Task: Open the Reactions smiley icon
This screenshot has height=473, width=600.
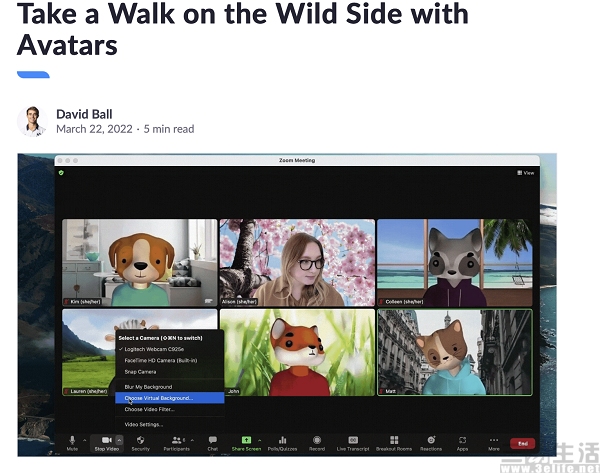Action: pyautogui.click(x=431, y=440)
